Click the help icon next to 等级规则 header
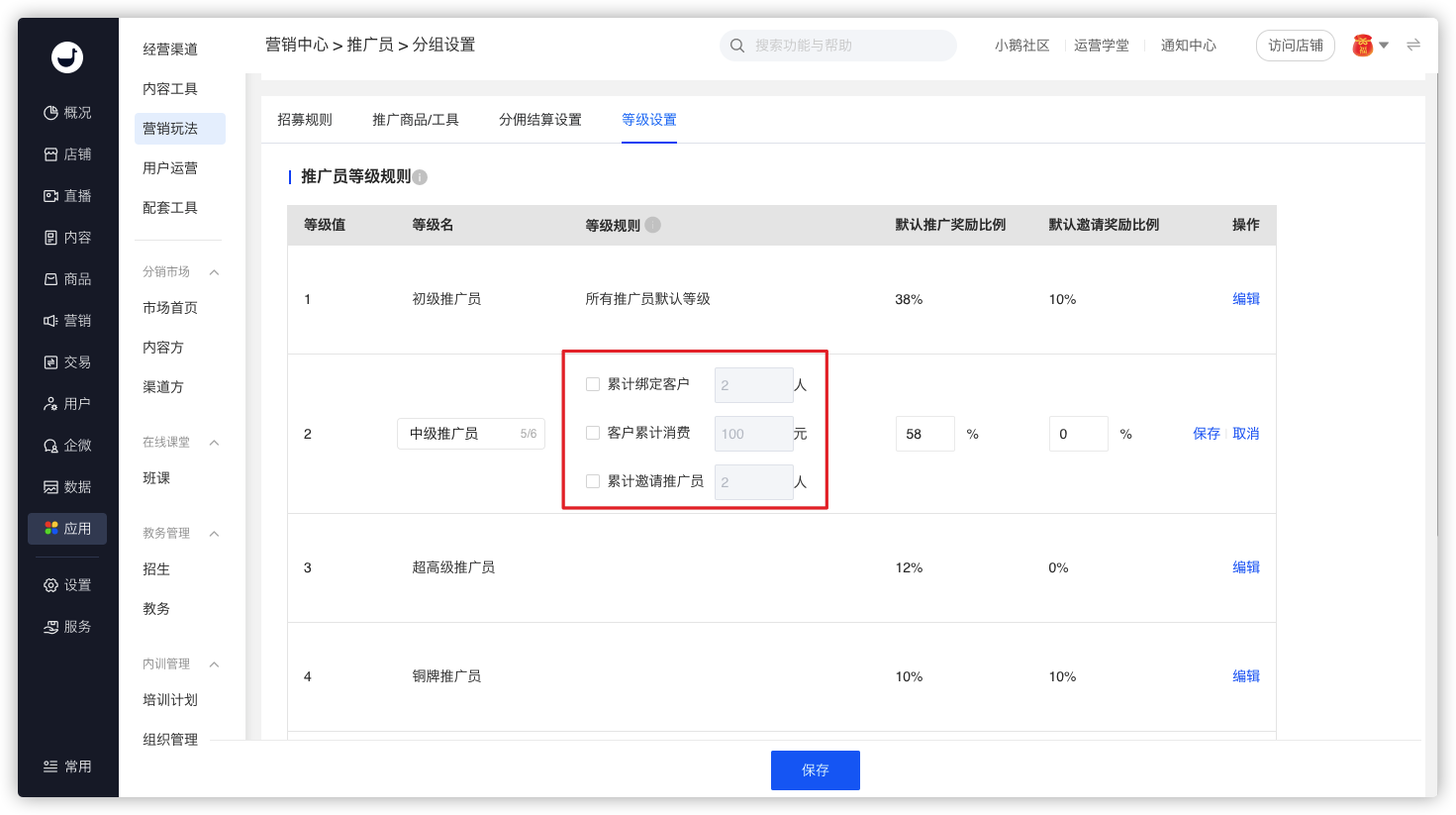Viewport: 1456px width, 815px height. point(652,225)
